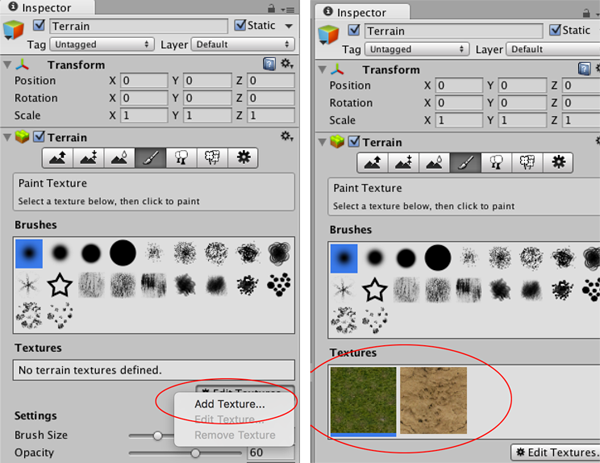Click Position X field in left Inspector
This screenshot has height=463, width=600.
[x=144, y=81]
